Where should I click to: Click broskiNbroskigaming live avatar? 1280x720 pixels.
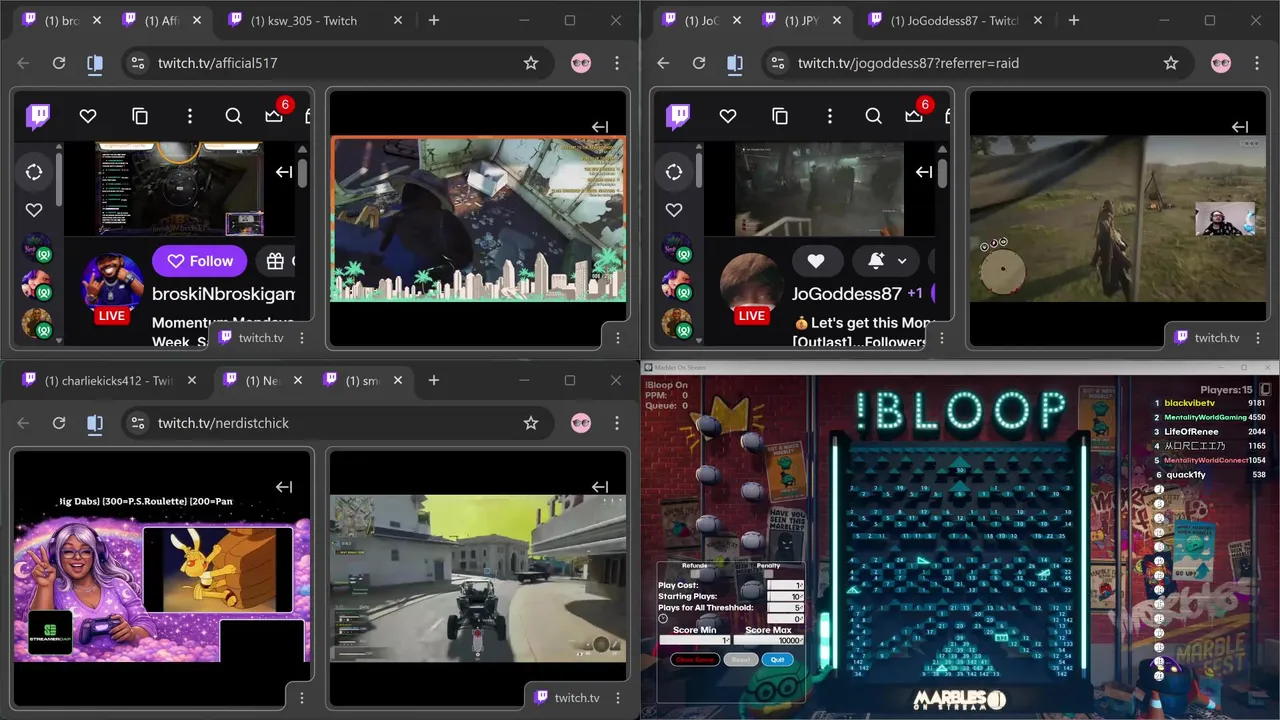pyautogui.click(x=112, y=285)
